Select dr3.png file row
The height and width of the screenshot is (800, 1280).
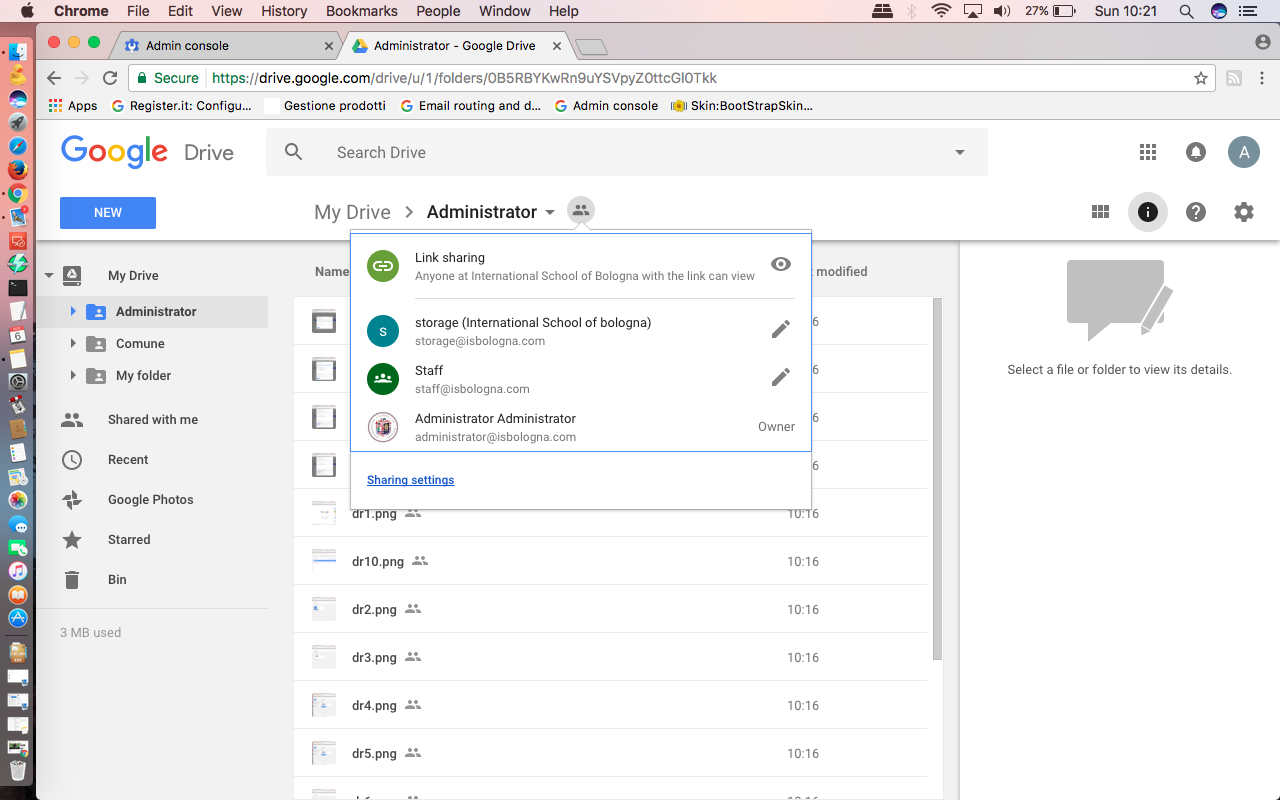pyautogui.click(x=610, y=658)
